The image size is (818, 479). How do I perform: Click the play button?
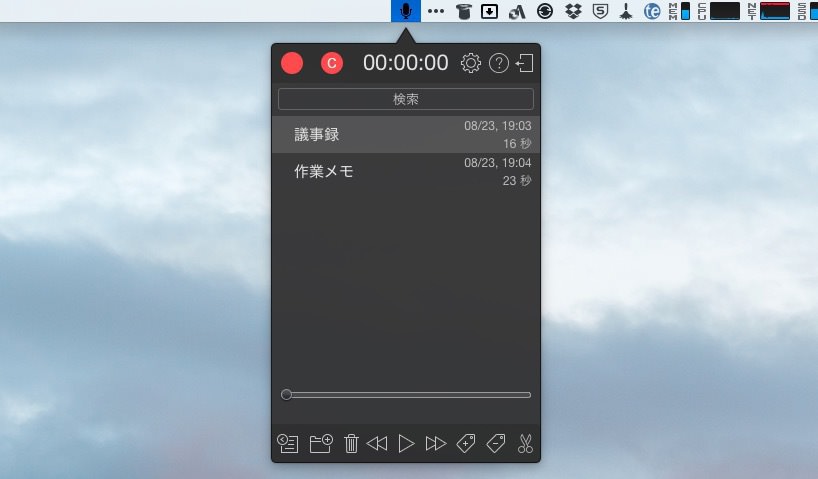click(406, 444)
